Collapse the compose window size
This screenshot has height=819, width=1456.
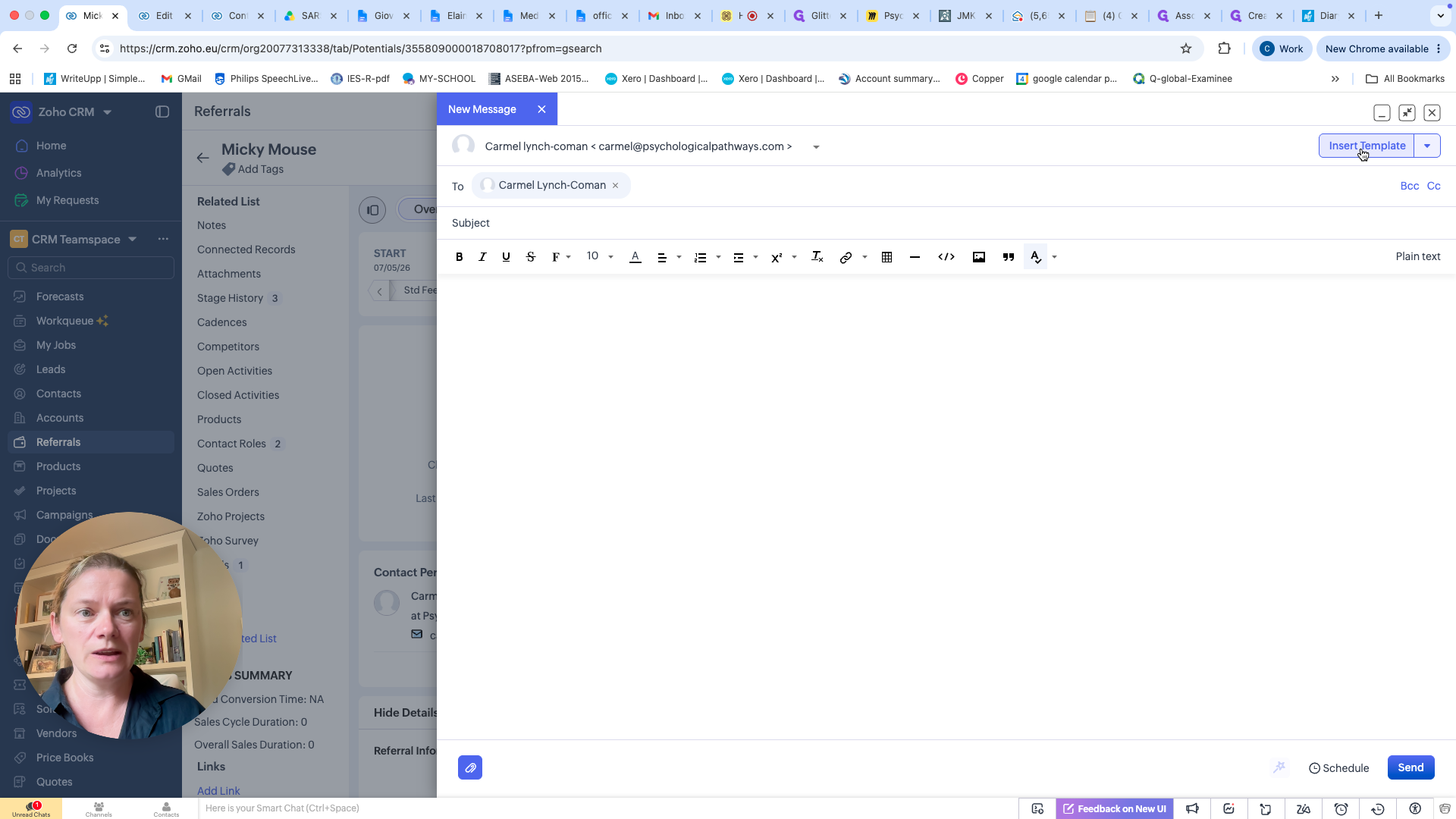(x=1407, y=113)
